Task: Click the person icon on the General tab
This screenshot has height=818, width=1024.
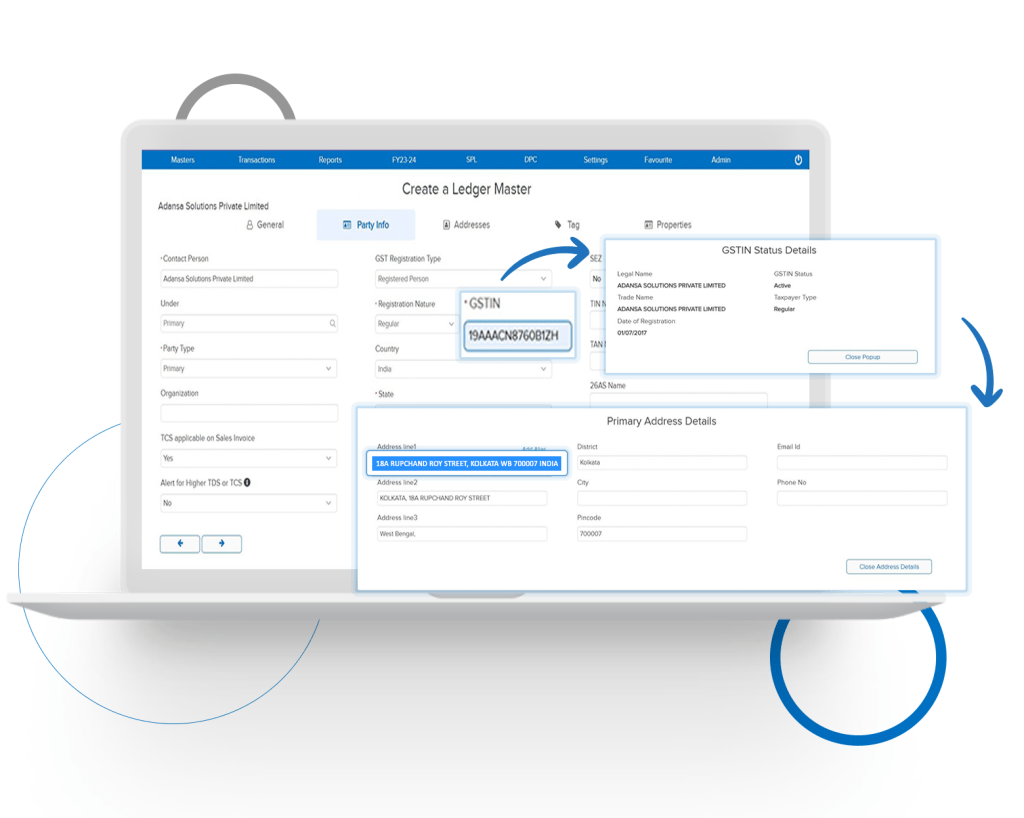Action: coord(248,224)
